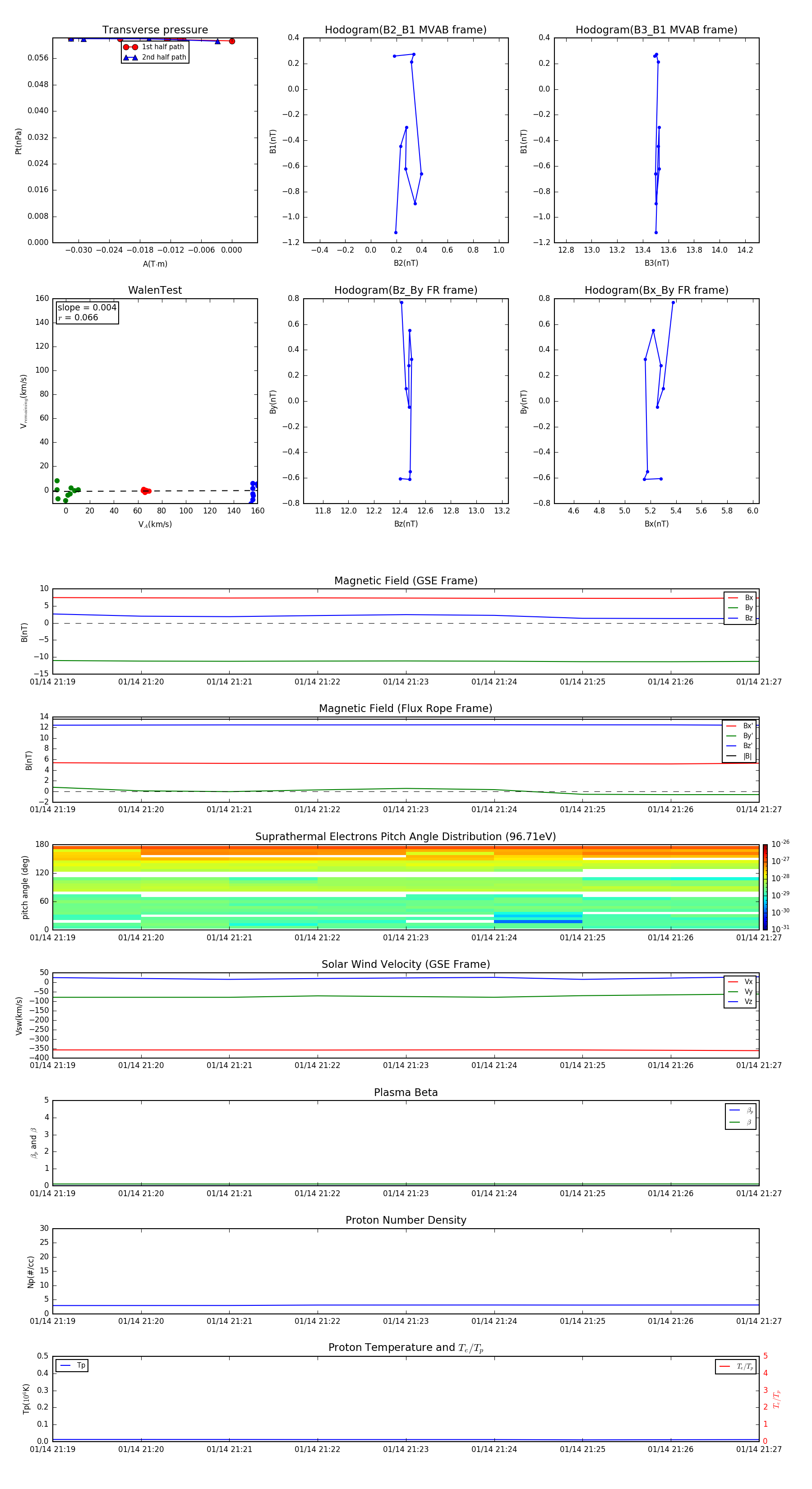Click the 'Transverse pressure' plot title
812x1489 pixels.
click(155, 30)
